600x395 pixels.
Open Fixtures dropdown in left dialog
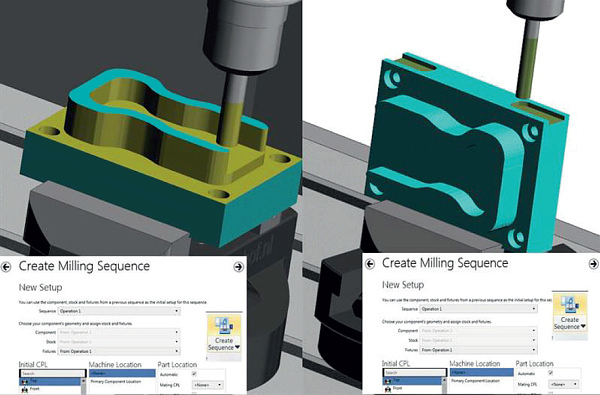(x=119, y=351)
